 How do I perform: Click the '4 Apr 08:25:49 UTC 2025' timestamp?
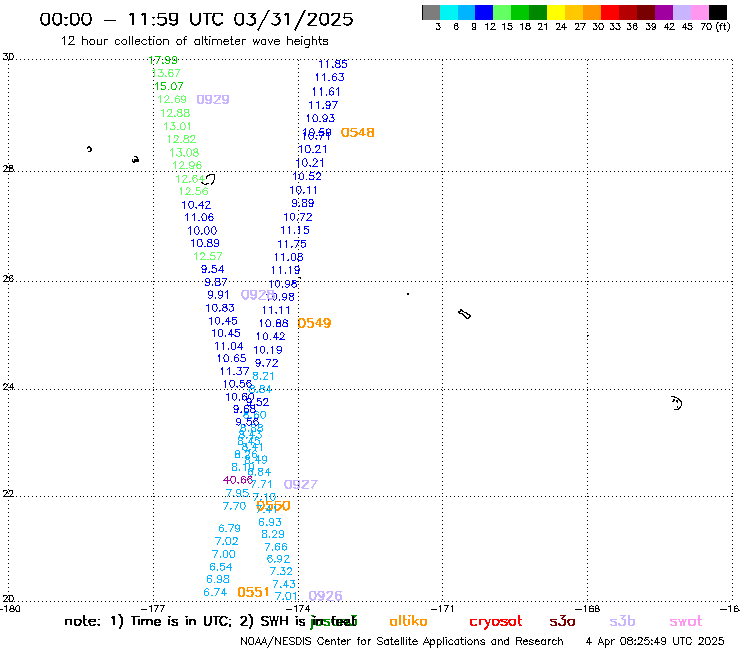pyautogui.click(x=655, y=642)
